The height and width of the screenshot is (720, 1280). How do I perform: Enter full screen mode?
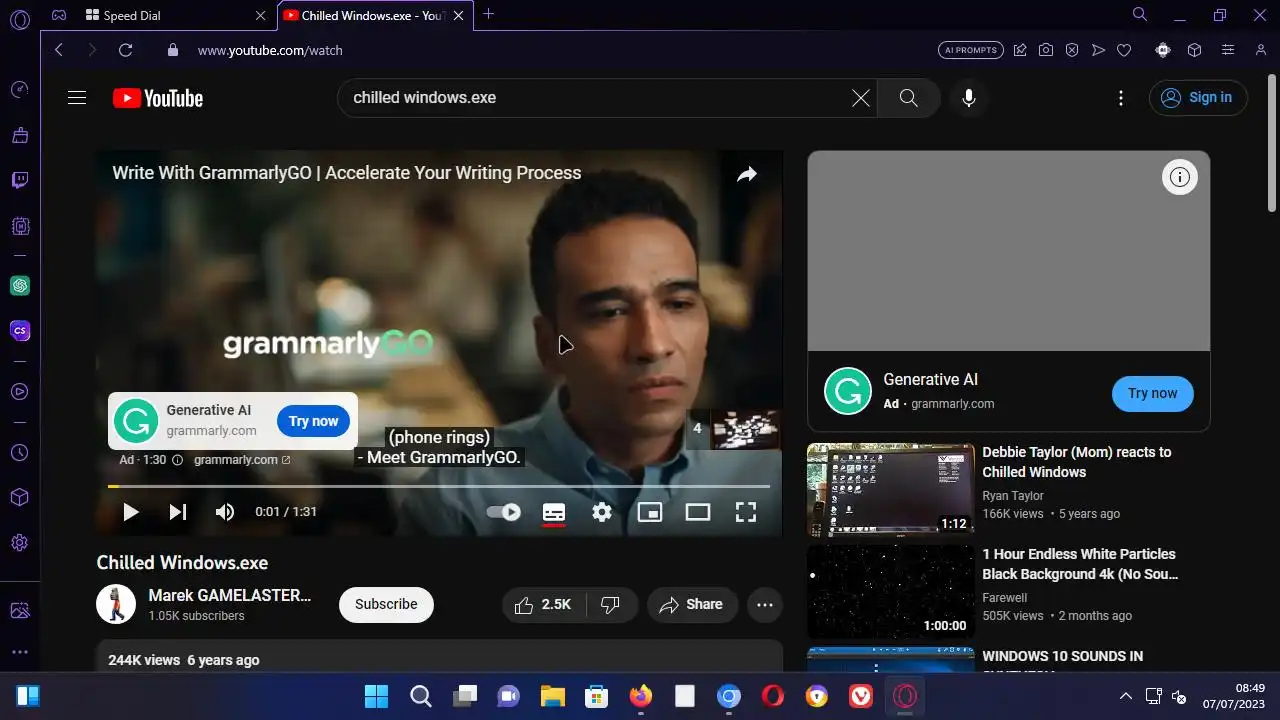tap(746, 512)
